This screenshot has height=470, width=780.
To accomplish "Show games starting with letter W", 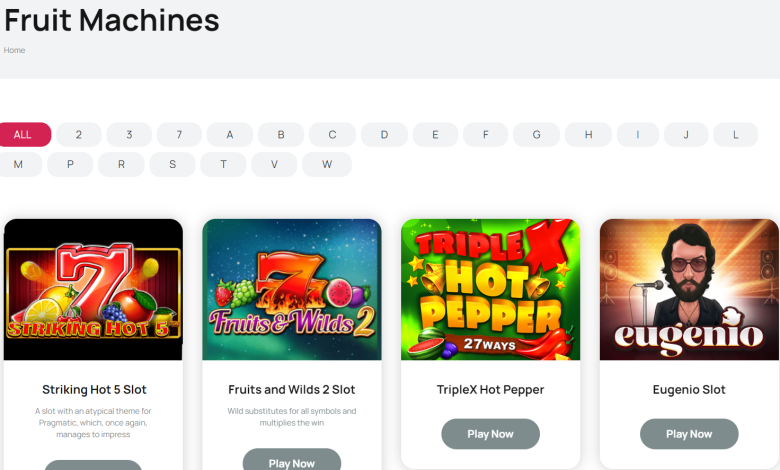I will point(326,165).
